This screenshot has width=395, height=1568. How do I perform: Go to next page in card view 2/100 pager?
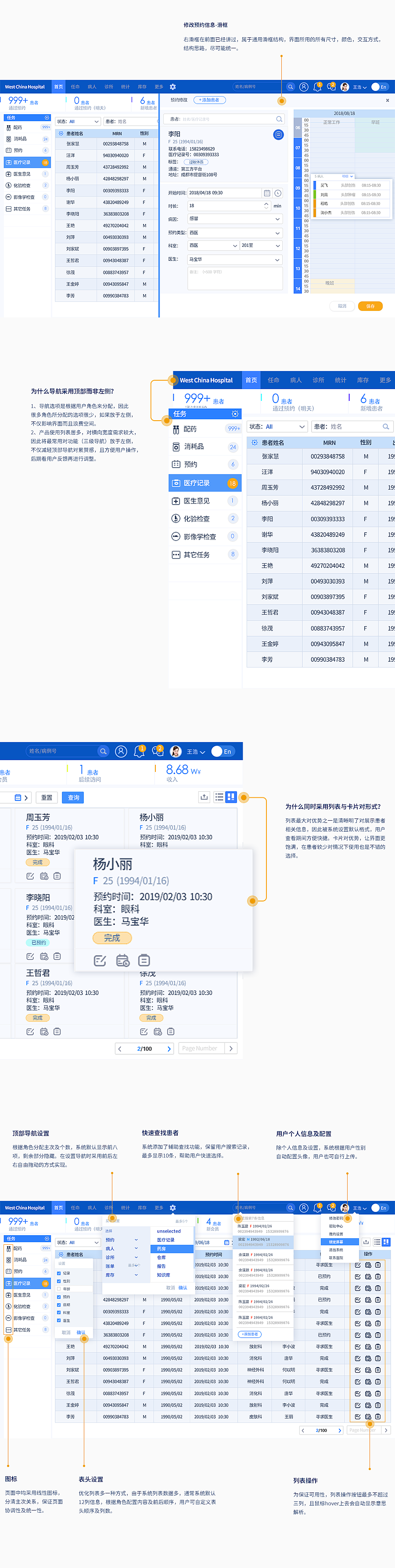click(x=169, y=1048)
